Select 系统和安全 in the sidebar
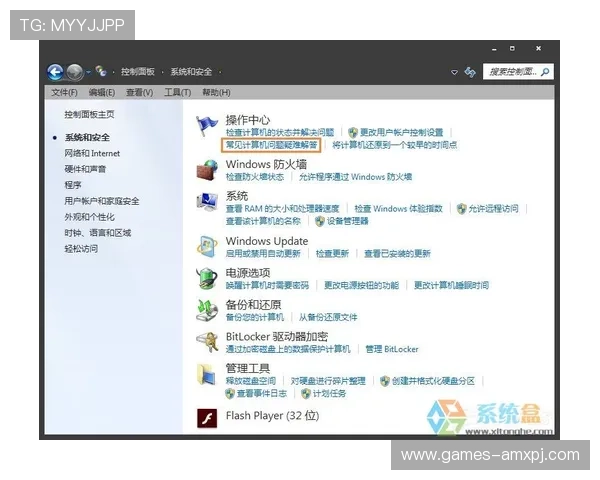The width and height of the screenshot is (600, 480). (x=87, y=137)
